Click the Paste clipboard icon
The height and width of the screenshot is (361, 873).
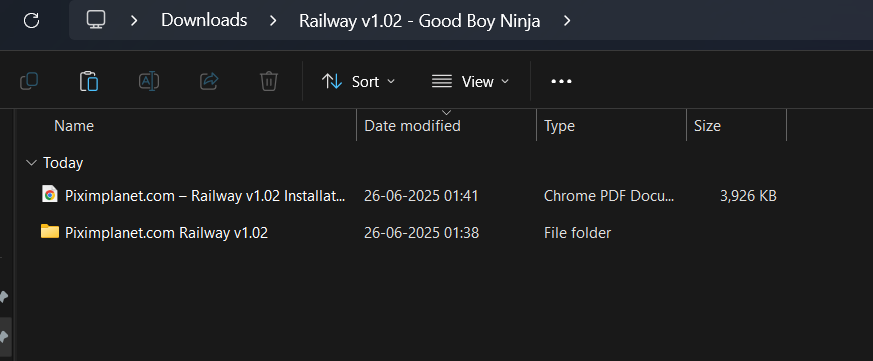(89, 81)
